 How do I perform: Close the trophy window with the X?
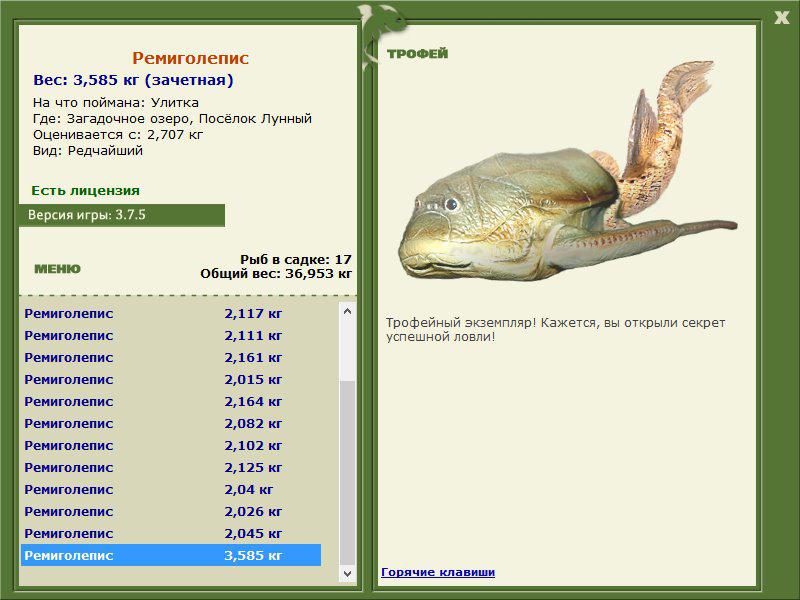[781, 18]
